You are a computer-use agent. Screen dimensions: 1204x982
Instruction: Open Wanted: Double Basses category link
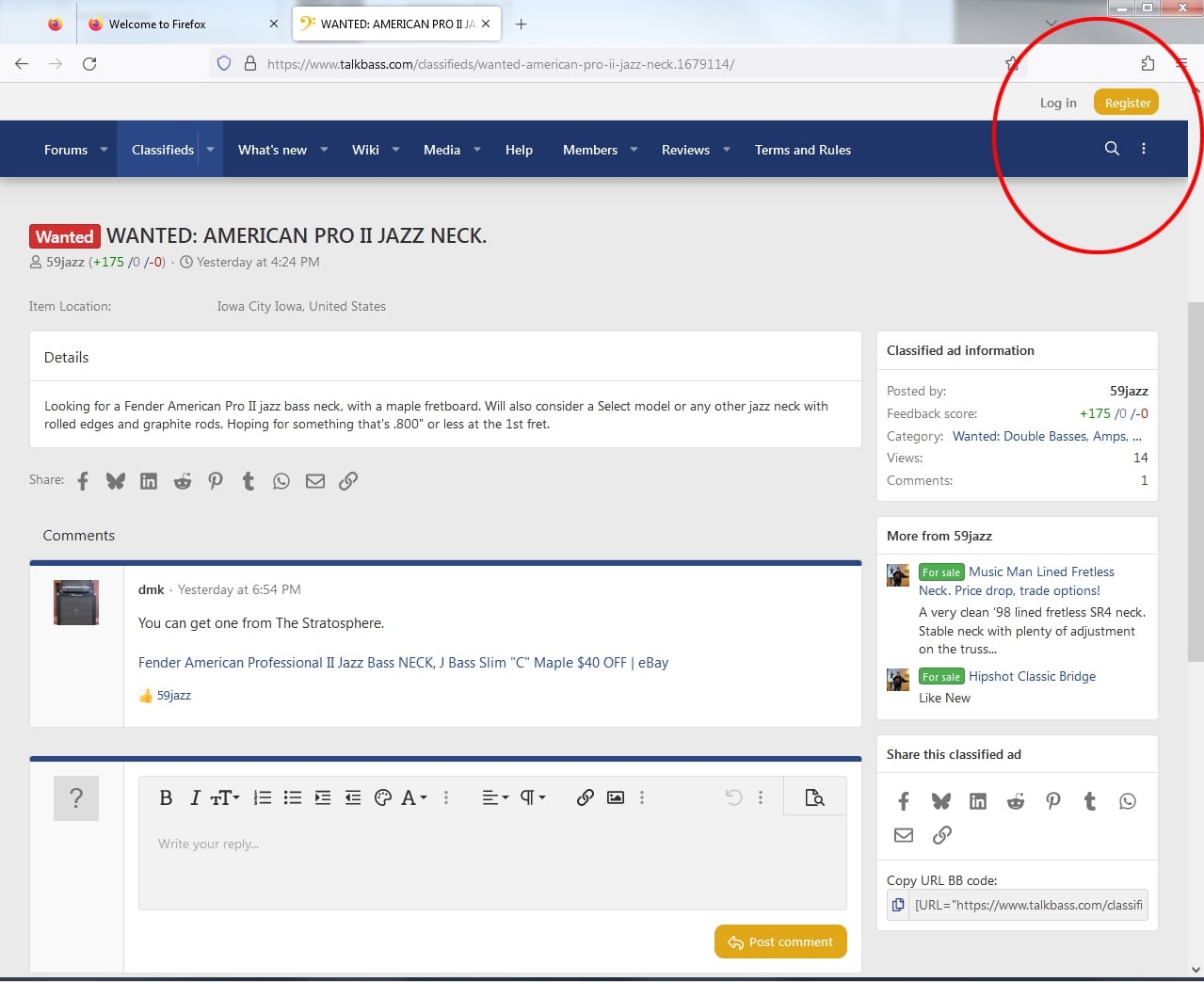tap(1047, 436)
